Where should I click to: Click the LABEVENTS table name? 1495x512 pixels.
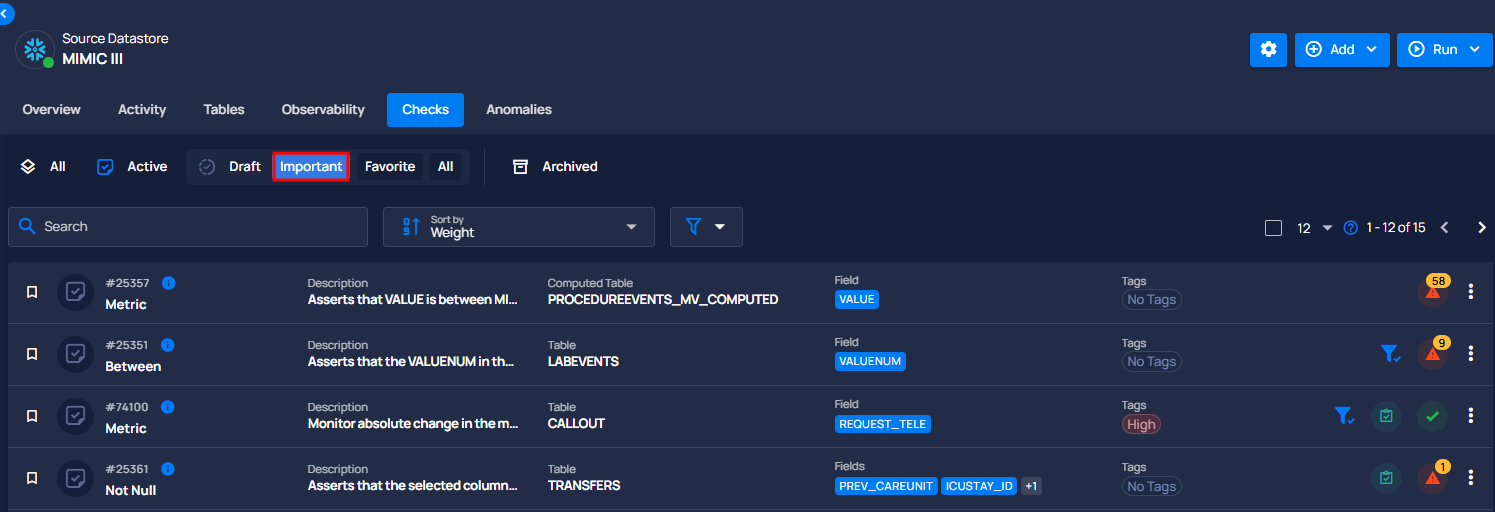pos(583,361)
